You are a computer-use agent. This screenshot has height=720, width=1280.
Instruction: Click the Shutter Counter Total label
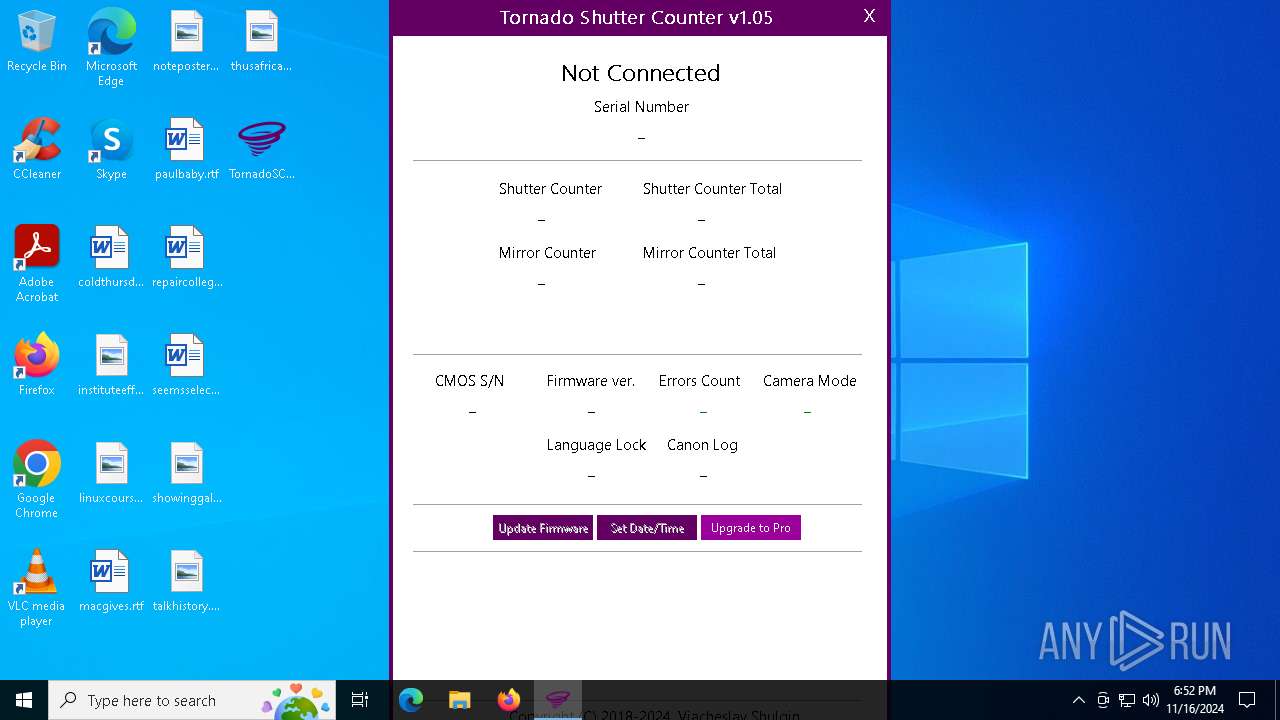point(712,189)
